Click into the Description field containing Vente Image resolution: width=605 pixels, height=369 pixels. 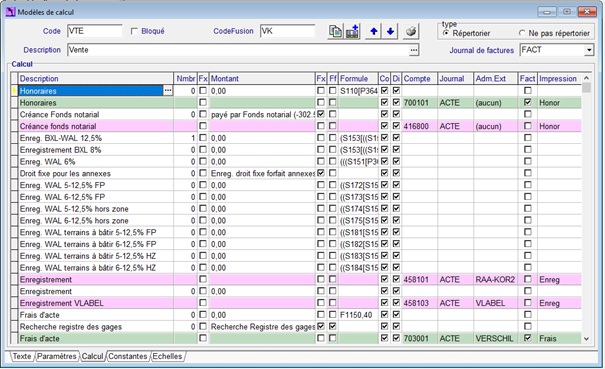coord(238,50)
